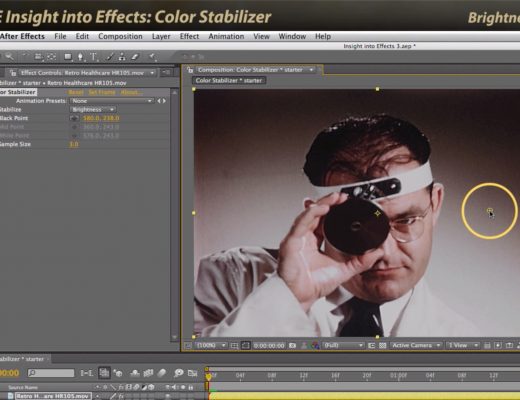Open the Active Camera dropdown
Image resolution: width=520 pixels, height=400 pixels.
pos(416,346)
